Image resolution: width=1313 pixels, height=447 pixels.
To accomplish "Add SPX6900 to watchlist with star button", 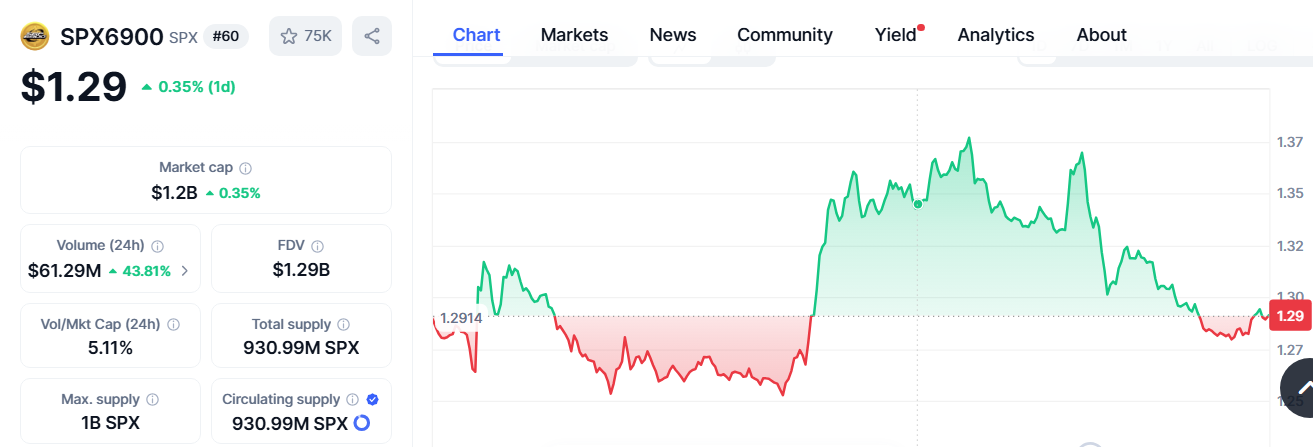I will tap(306, 36).
